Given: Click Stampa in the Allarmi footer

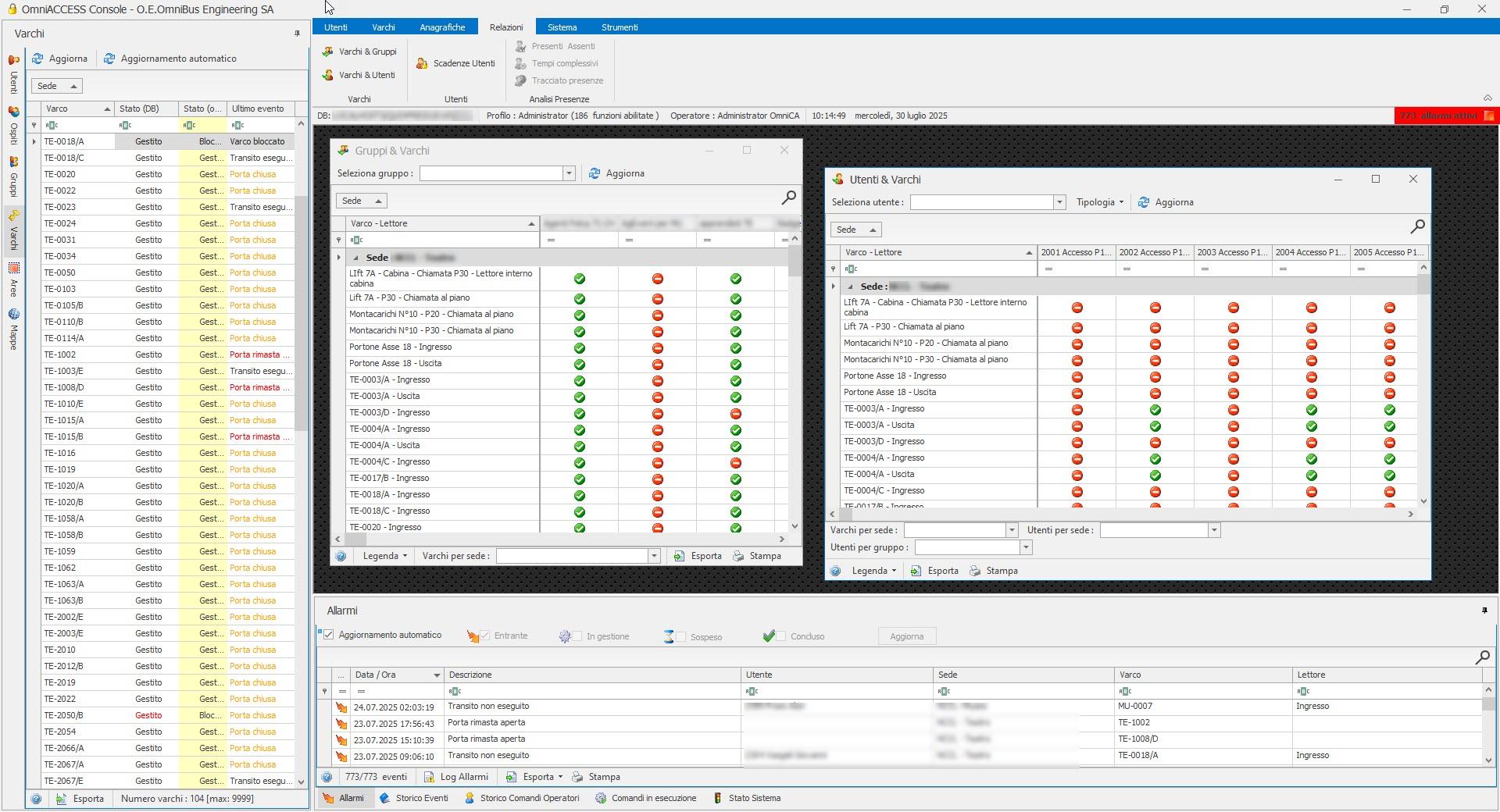Looking at the screenshot, I should 596,777.
